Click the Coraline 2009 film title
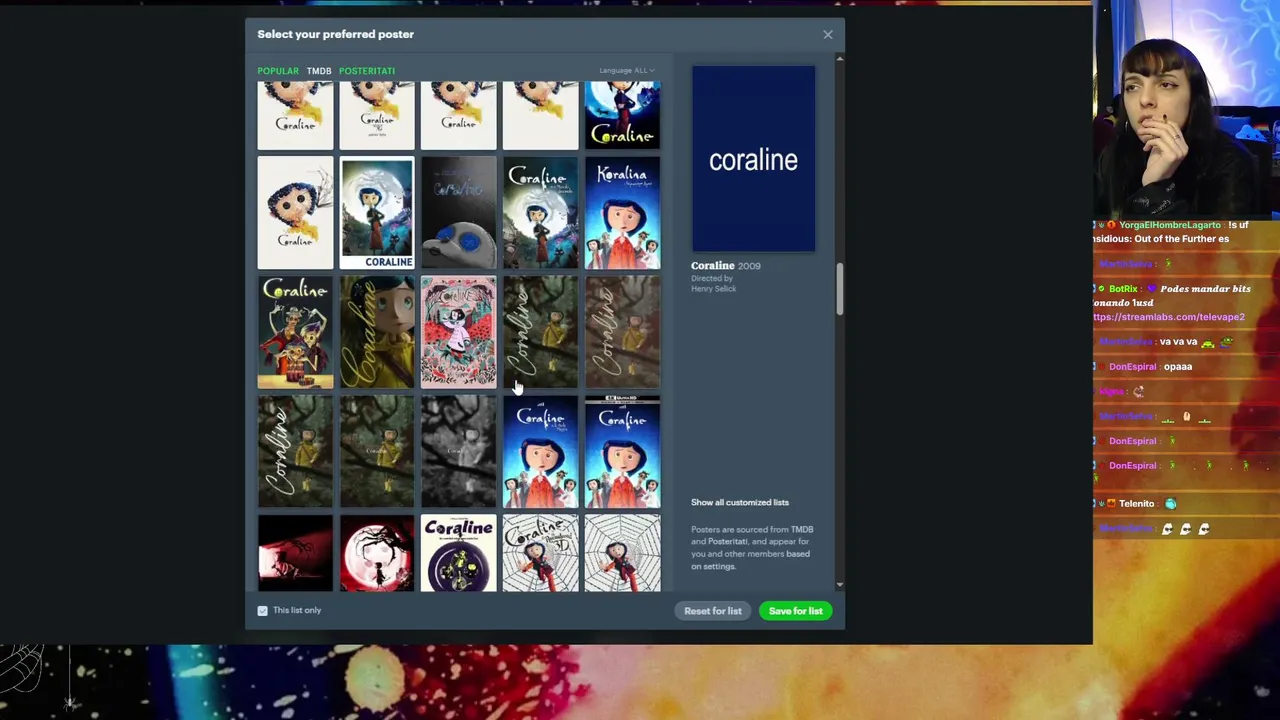This screenshot has height=720, width=1280. click(726, 266)
